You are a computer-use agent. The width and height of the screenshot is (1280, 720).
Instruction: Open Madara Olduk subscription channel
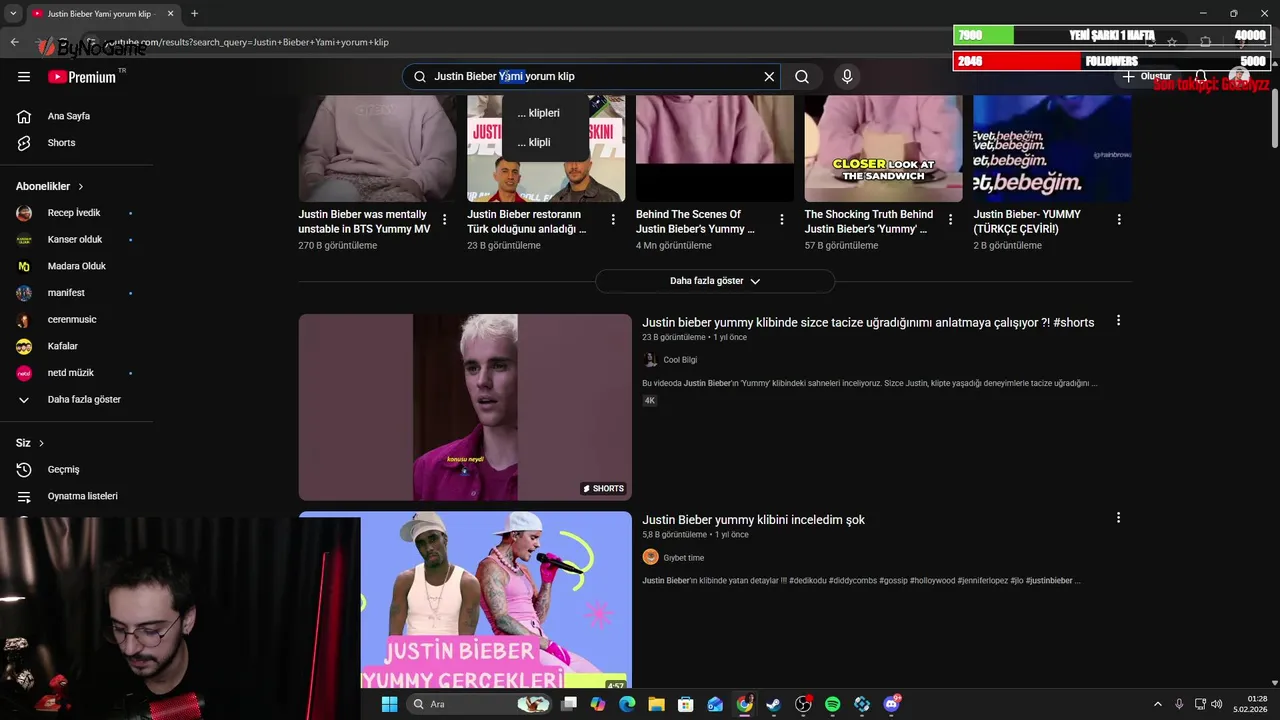click(x=76, y=266)
